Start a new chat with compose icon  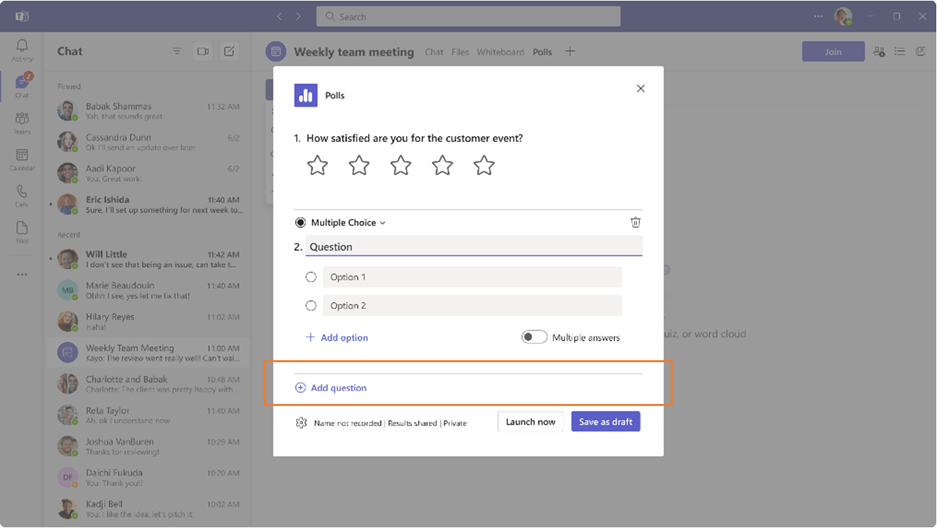click(x=229, y=51)
